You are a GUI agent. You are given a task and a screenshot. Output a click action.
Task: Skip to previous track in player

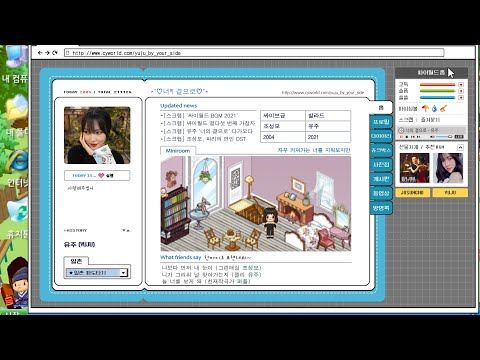(413, 137)
